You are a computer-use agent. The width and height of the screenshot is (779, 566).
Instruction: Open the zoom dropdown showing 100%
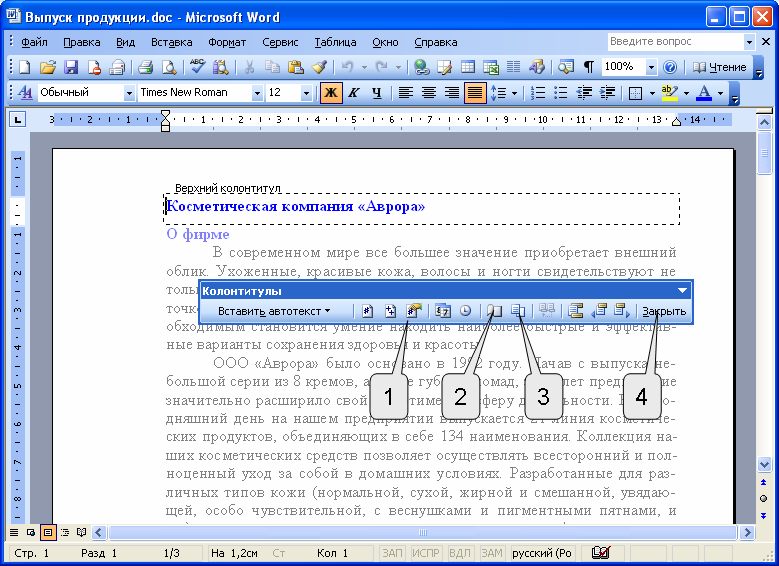tap(651, 67)
